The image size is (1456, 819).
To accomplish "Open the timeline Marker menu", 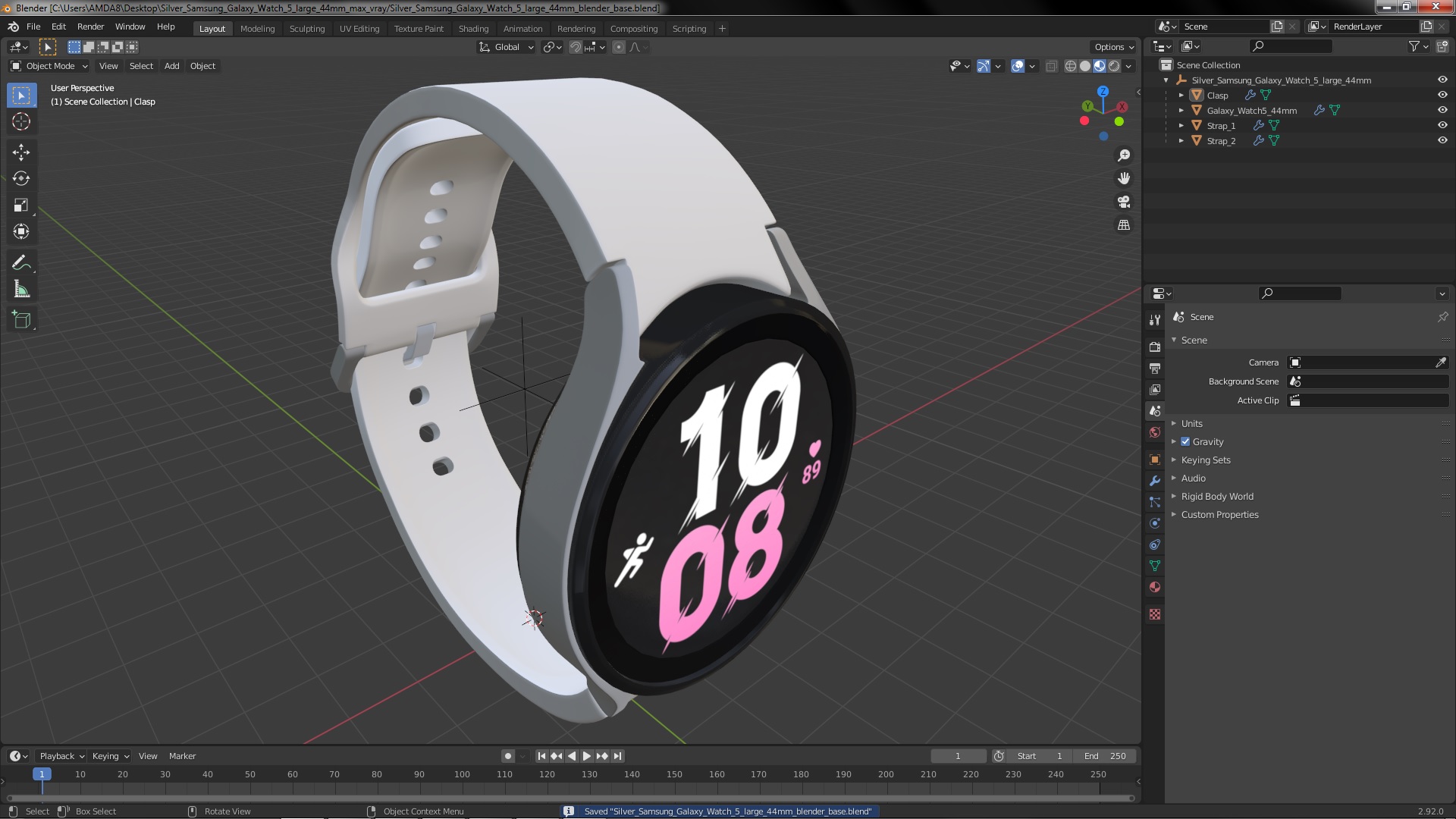I will click(x=182, y=756).
